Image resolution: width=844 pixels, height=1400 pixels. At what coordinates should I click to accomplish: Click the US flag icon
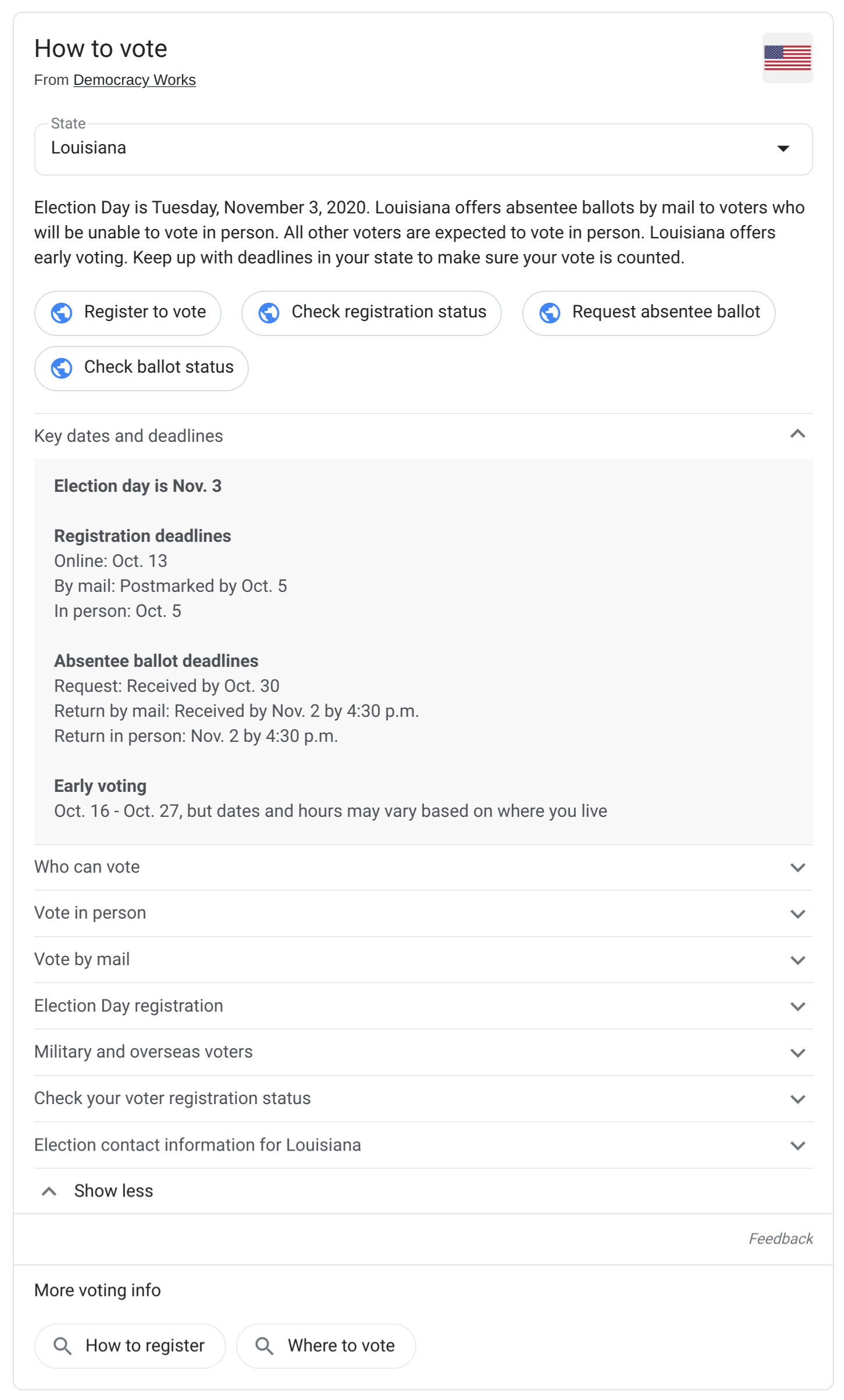pos(787,58)
